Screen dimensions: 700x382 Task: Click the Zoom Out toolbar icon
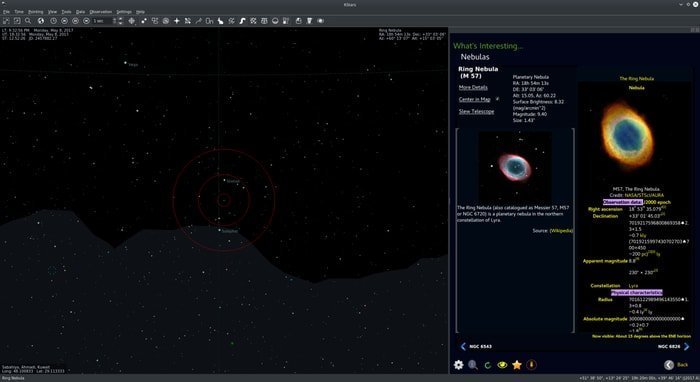17,21
